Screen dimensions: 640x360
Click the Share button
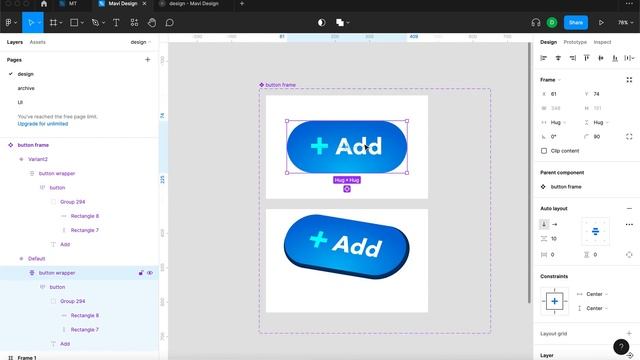pyautogui.click(x=576, y=22)
